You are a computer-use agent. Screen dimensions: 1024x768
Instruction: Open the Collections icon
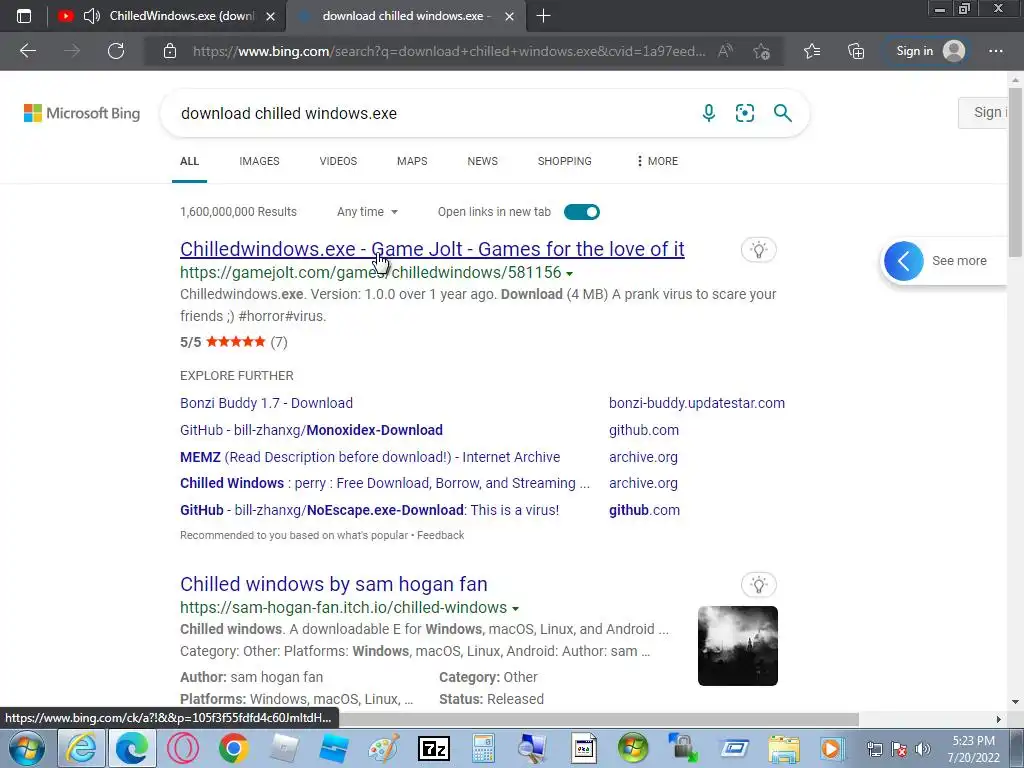tap(856, 51)
